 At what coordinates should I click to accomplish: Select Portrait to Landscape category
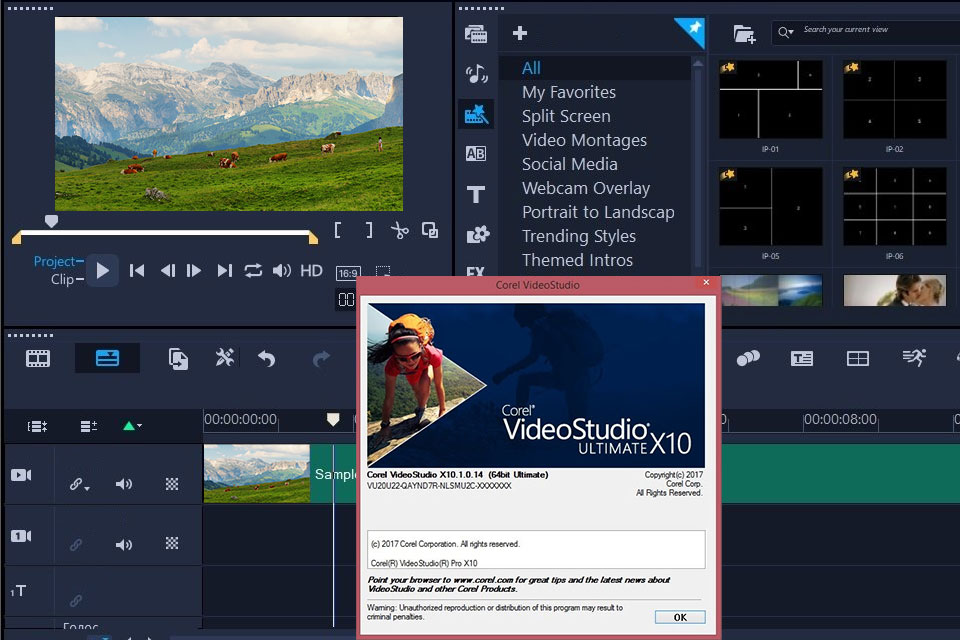point(598,212)
